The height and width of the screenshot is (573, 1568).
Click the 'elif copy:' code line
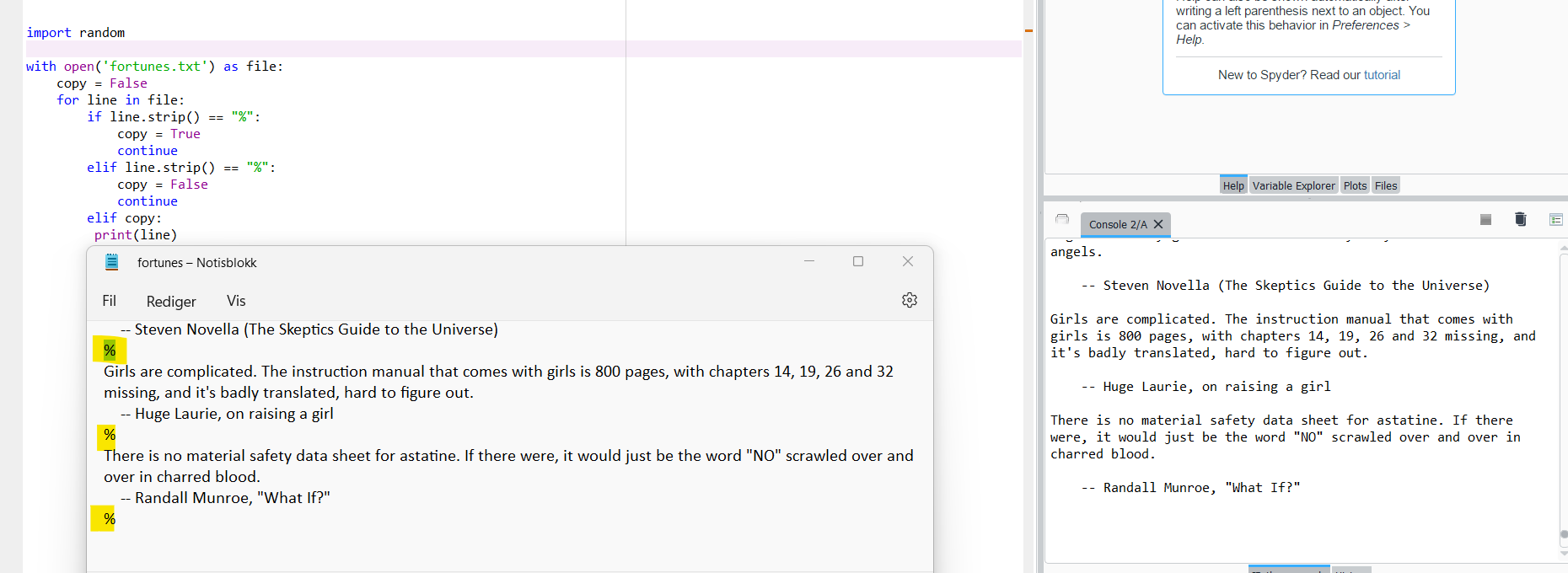click(124, 218)
